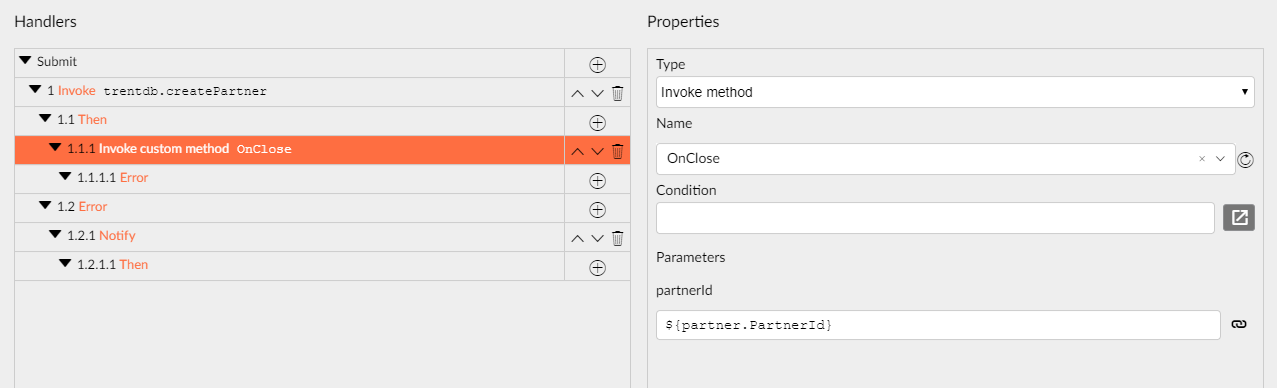
Task: Add handler to Submit row
Action: [x=597, y=65]
